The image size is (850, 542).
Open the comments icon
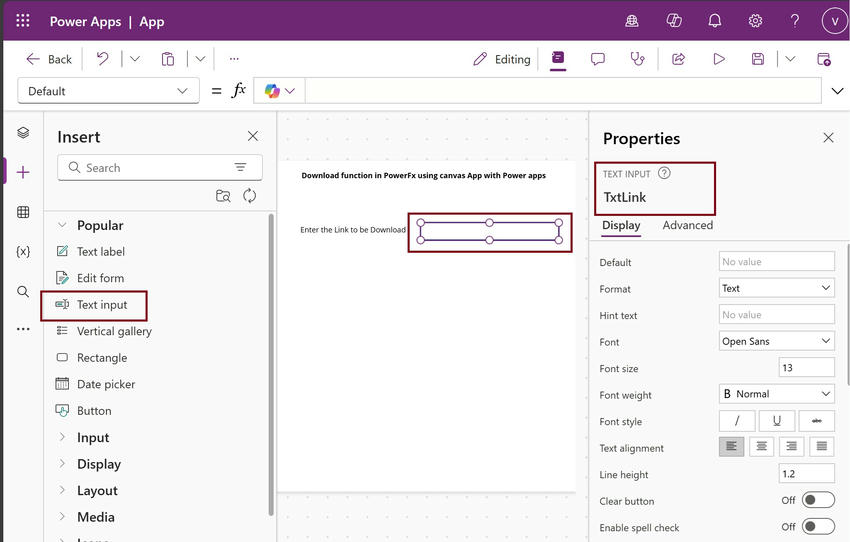pos(597,59)
